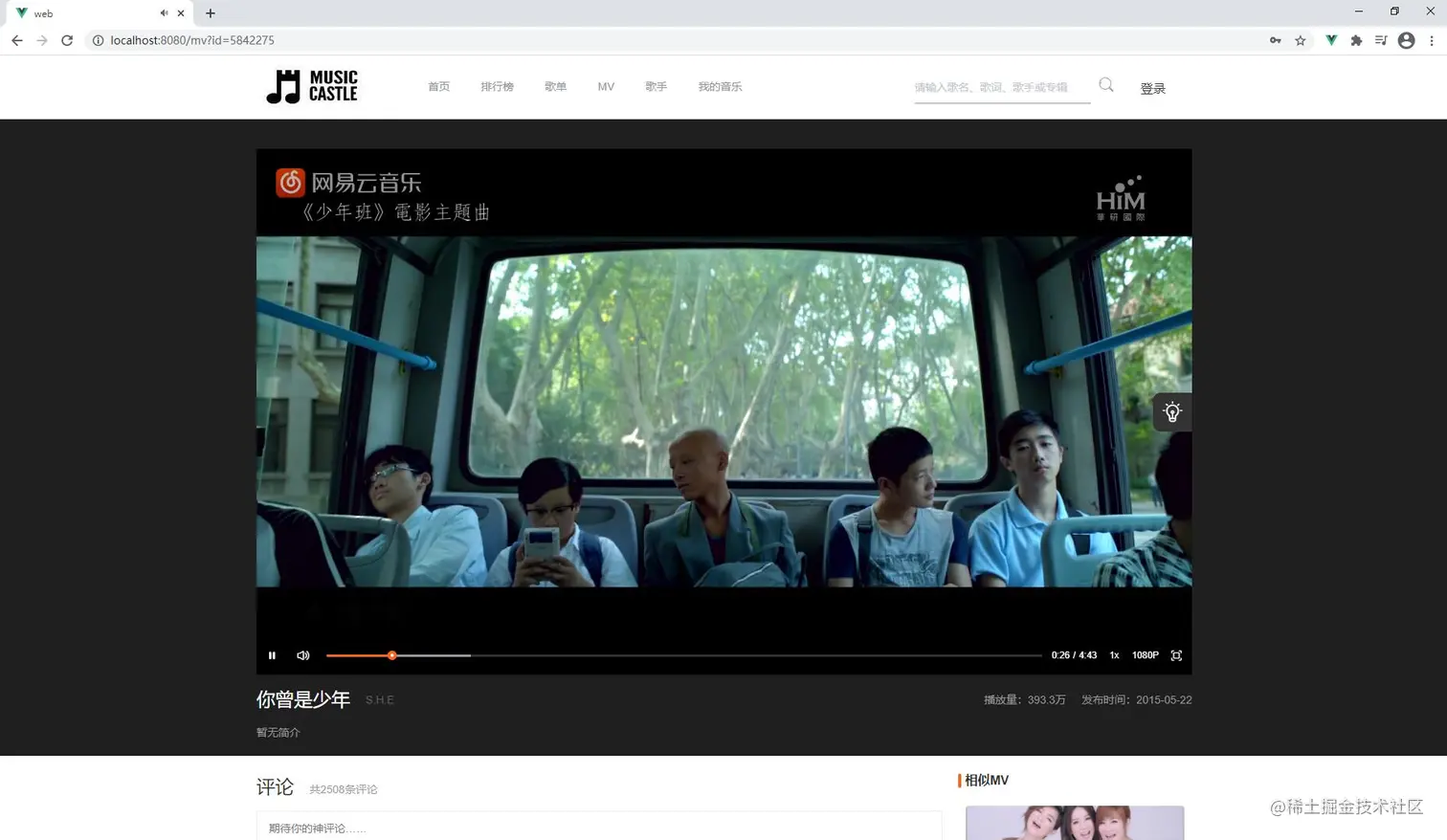This screenshot has width=1447, height=840.
Task: Focus the song search input field
Action: 1002,87
